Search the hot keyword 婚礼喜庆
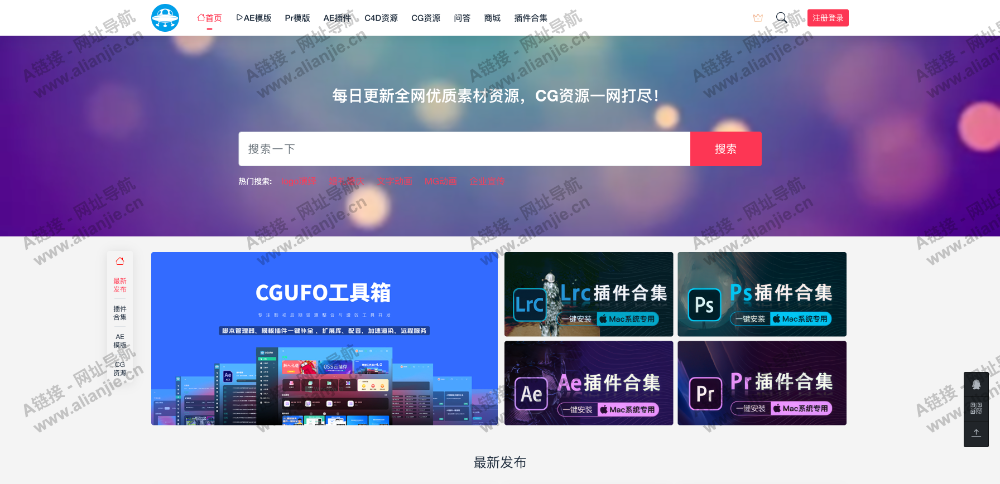The height and width of the screenshot is (484, 1000). tap(346, 181)
